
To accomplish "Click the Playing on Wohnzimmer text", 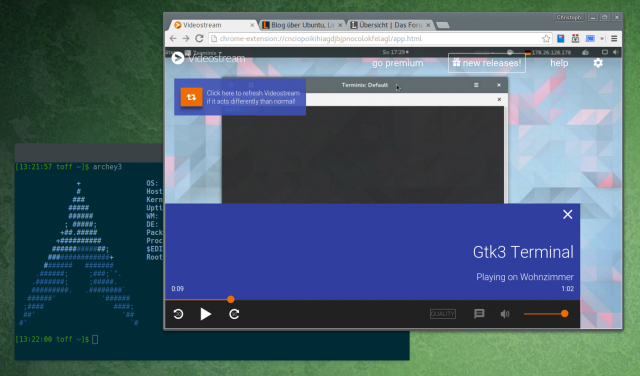I will [x=525, y=277].
